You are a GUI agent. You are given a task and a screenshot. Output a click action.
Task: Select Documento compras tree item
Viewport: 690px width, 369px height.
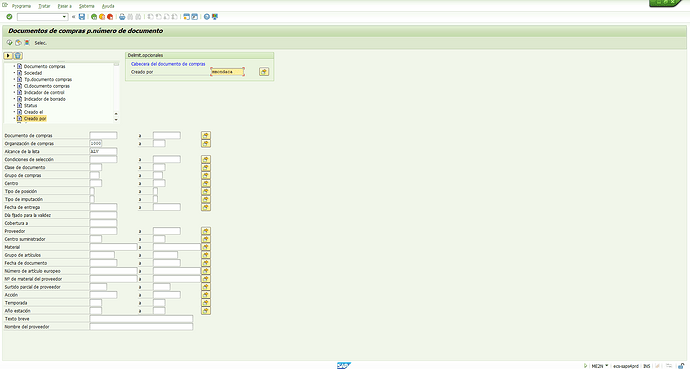44,66
